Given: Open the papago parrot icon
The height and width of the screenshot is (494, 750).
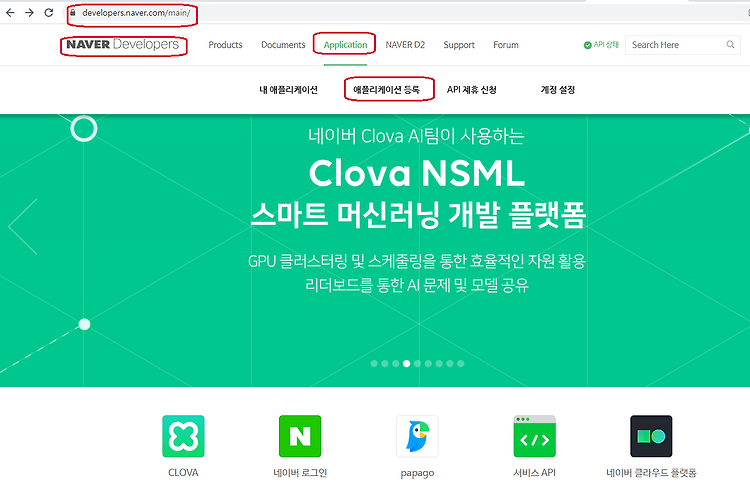Looking at the screenshot, I should [x=417, y=436].
